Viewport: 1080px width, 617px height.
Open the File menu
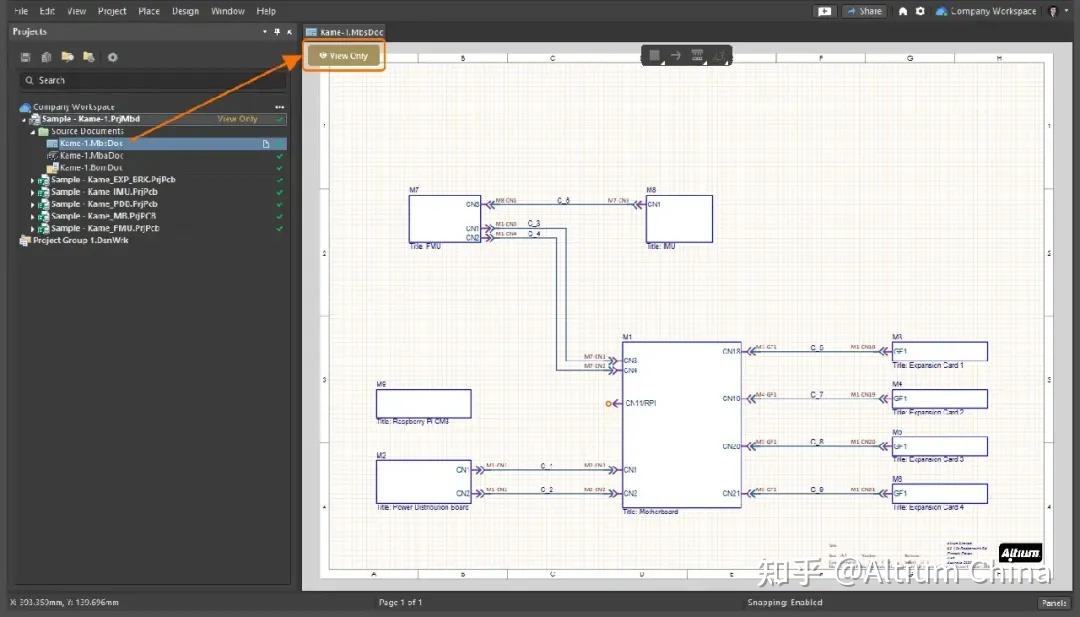click(x=21, y=11)
